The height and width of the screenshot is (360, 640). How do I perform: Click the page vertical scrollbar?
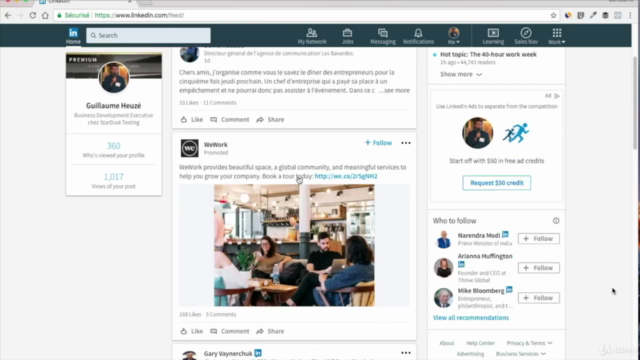point(635,102)
